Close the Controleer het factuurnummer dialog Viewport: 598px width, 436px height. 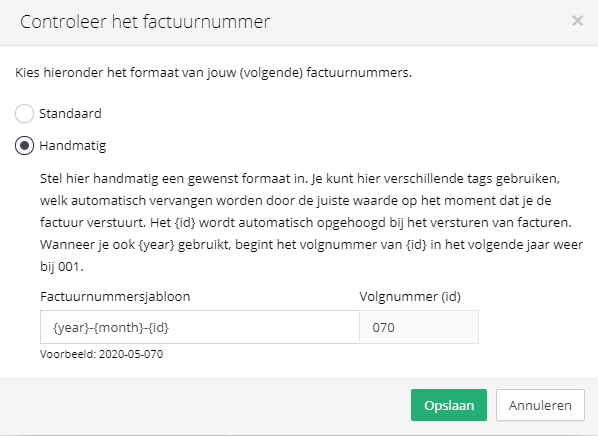(577, 21)
